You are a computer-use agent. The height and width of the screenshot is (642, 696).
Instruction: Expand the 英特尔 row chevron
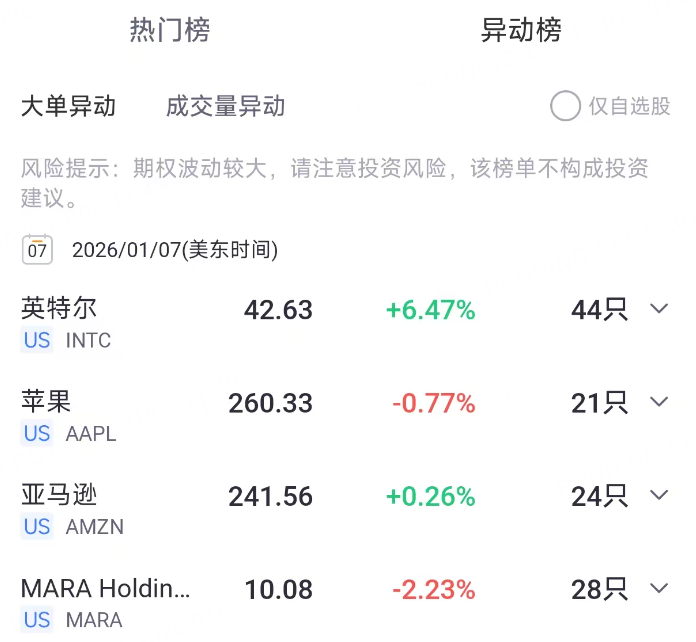[658, 309]
